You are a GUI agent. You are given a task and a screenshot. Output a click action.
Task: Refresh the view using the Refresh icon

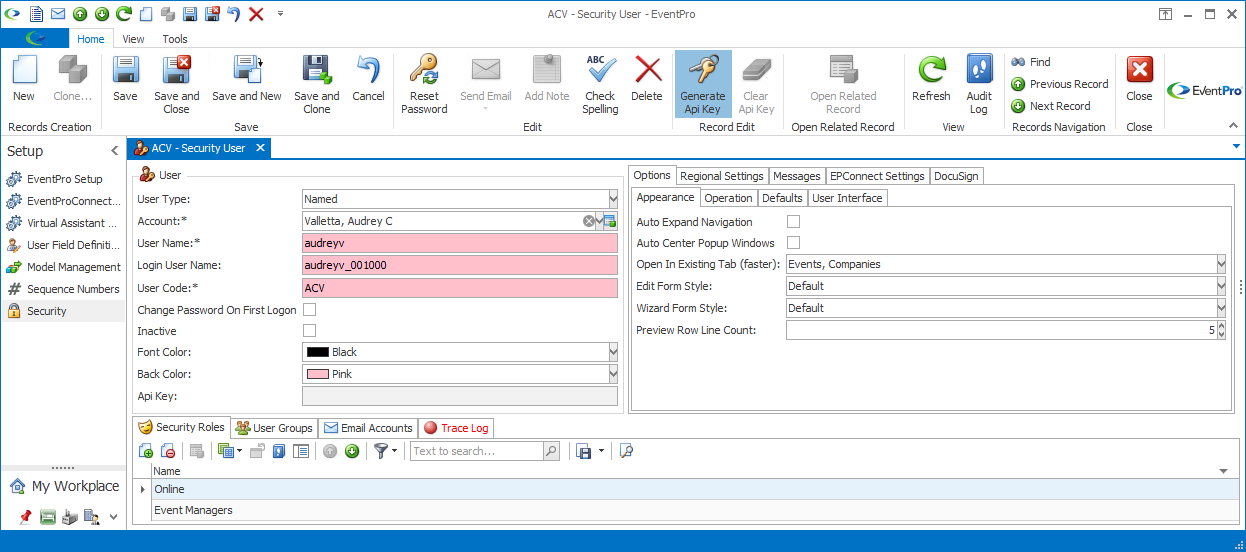(x=931, y=70)
